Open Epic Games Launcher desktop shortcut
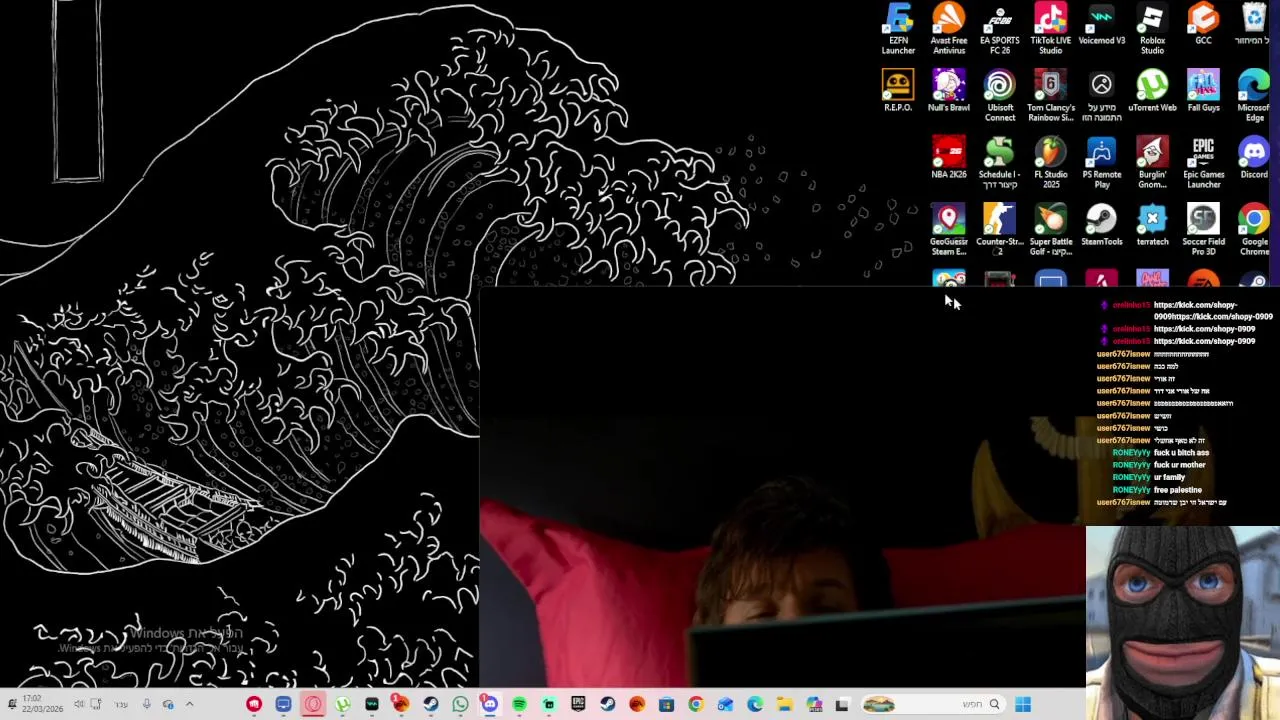 coord(1203,163)
